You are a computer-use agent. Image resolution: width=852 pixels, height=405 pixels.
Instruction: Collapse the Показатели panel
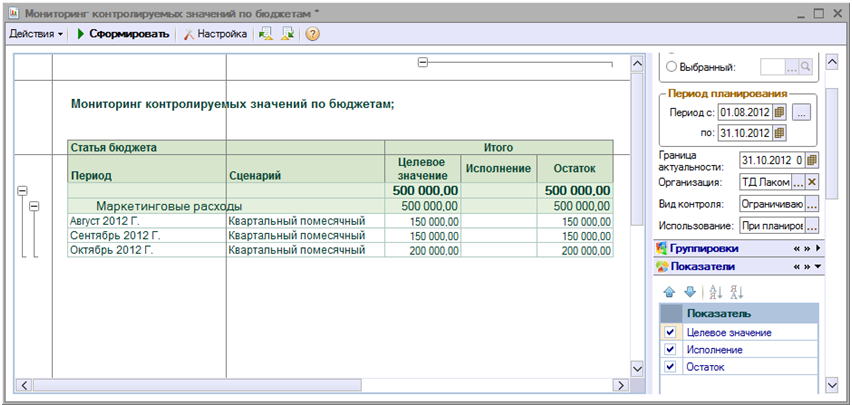[x=819, y=267]
